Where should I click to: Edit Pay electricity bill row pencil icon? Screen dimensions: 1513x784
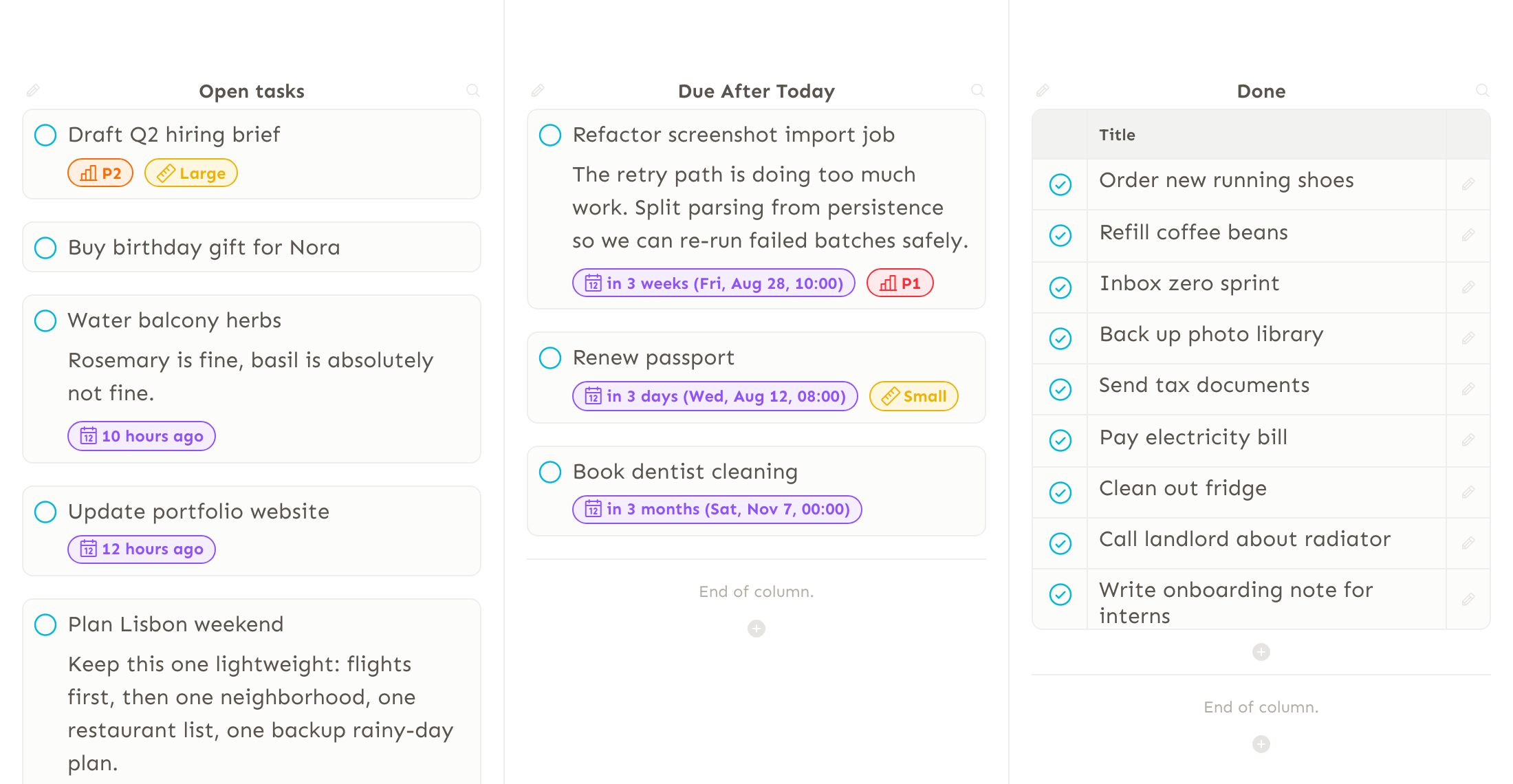(1468, 439)
